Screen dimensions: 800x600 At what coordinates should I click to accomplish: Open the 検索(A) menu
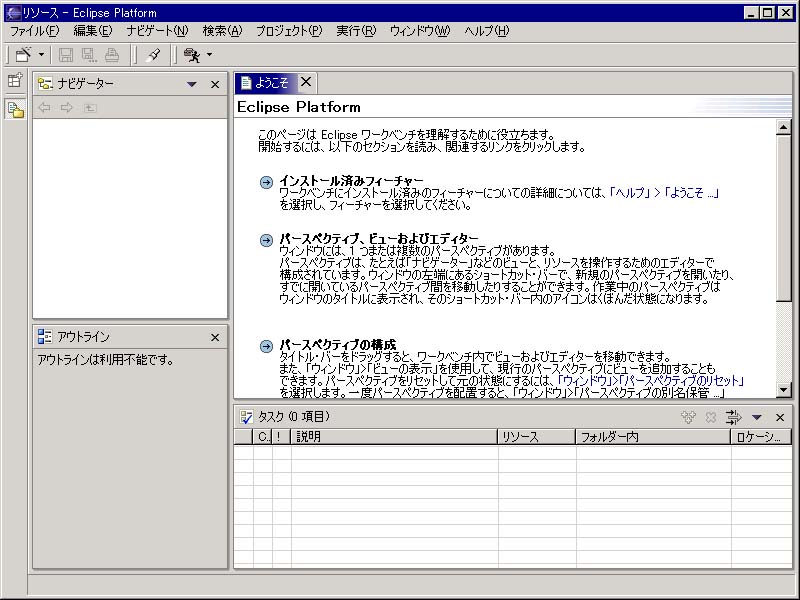pos(222,31)
